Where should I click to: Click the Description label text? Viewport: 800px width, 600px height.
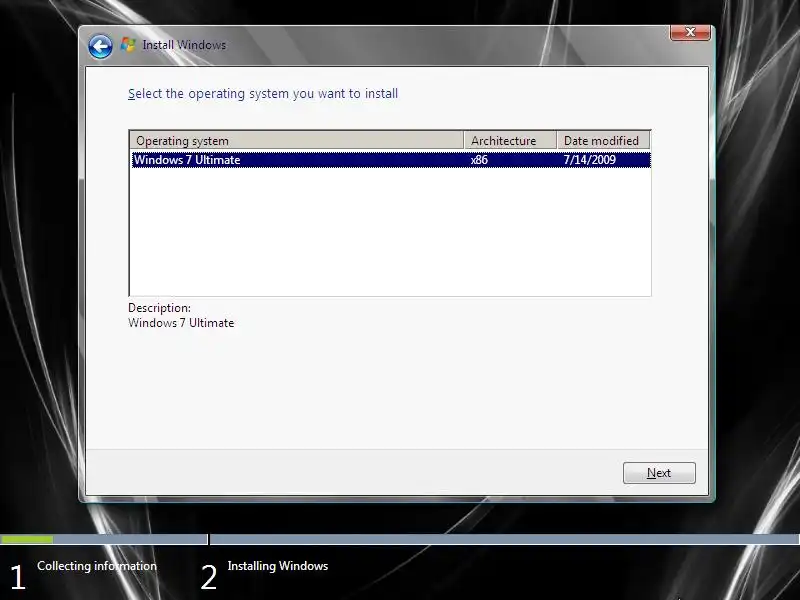click(x=159, y=308)
